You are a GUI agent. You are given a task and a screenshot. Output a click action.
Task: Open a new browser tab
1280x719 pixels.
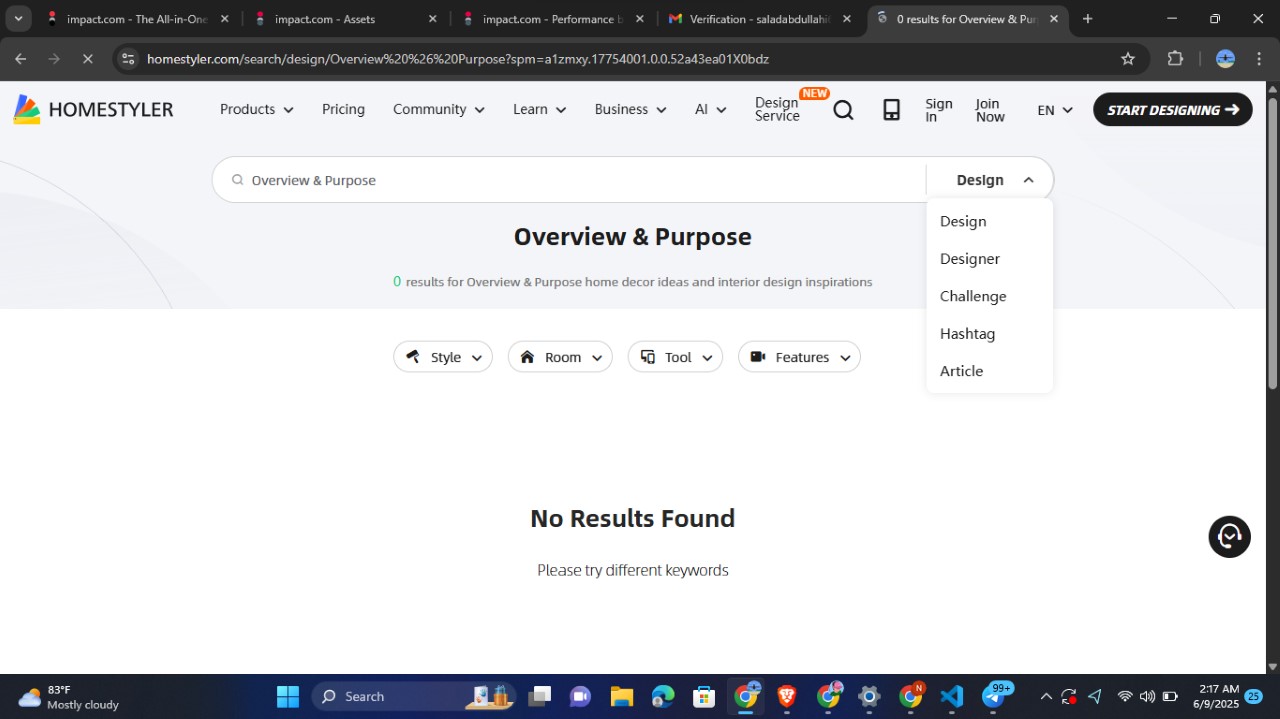tap(1087, 18)
